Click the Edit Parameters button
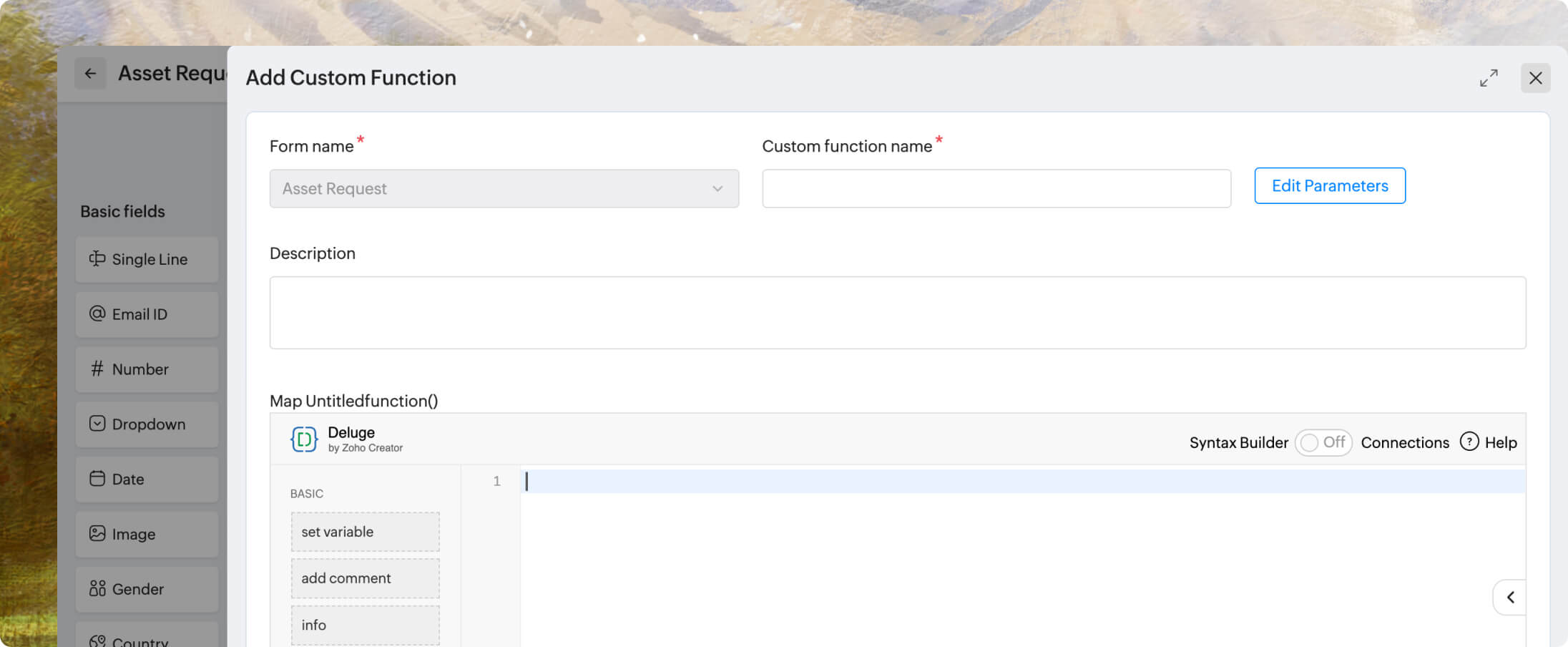The height and width of the screenshot is (647, 1568). pyautogui.click(x=1329, y=186)
